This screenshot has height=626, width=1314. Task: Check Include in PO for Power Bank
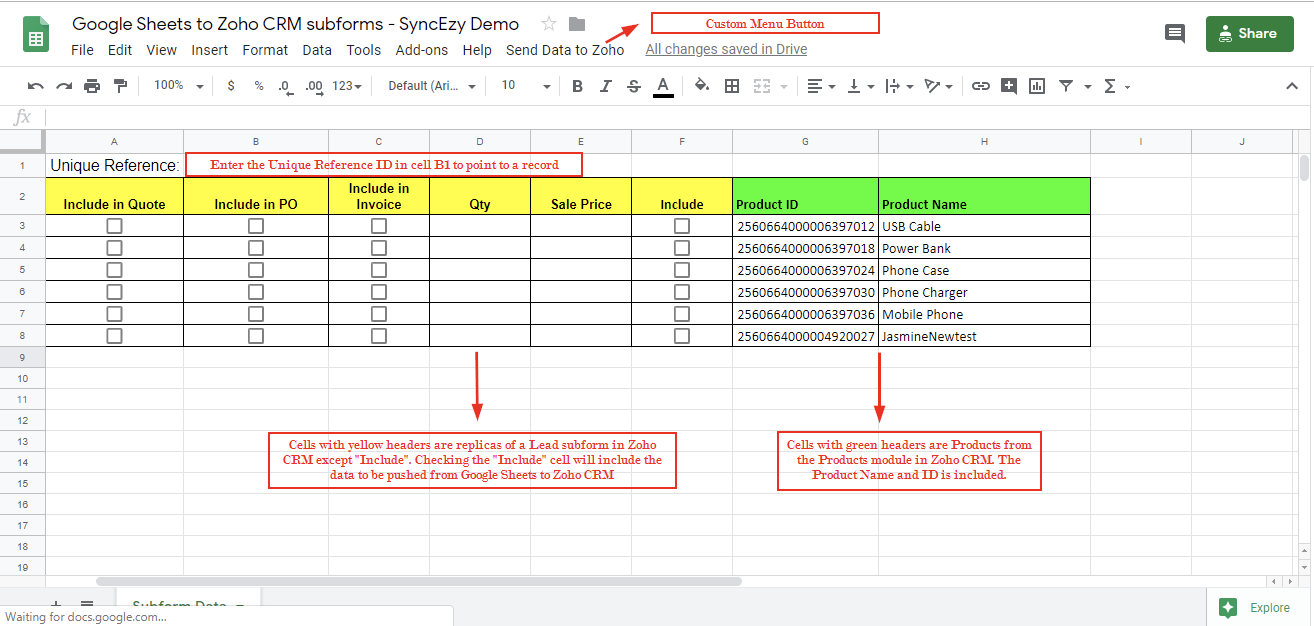[x=256, y=248]
